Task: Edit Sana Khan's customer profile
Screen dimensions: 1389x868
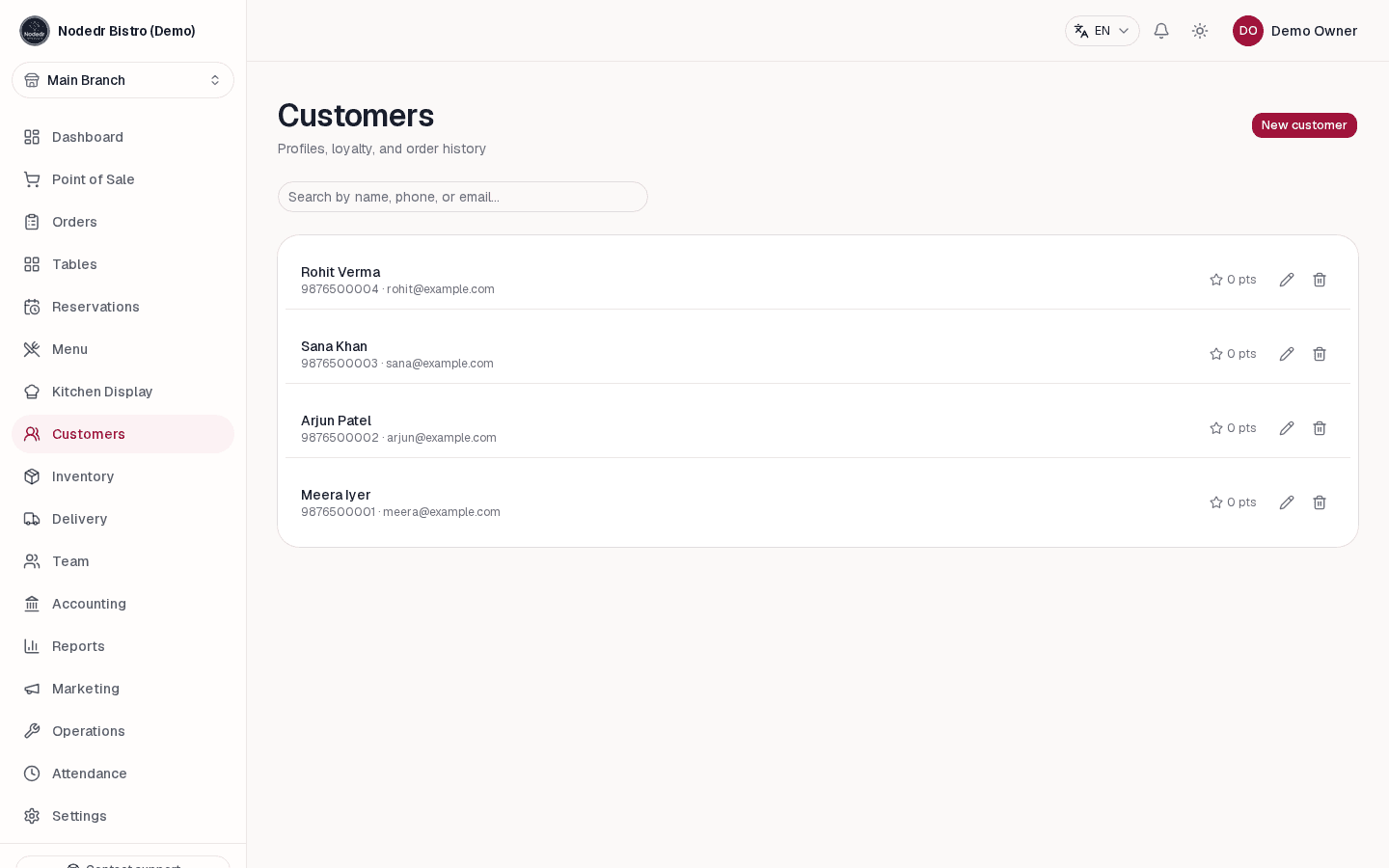Action: click(x=1287, y=354)
